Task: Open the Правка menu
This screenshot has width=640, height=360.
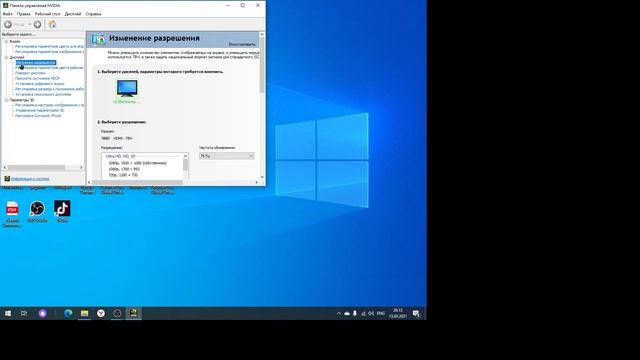Action: pos(24,14)
